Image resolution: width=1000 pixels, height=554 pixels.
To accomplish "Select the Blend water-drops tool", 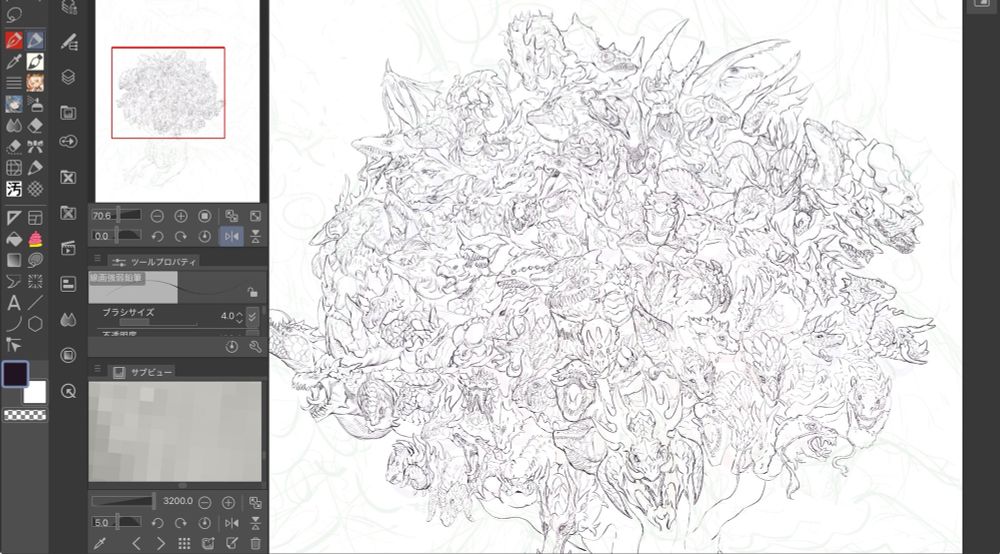I will 13,126.
